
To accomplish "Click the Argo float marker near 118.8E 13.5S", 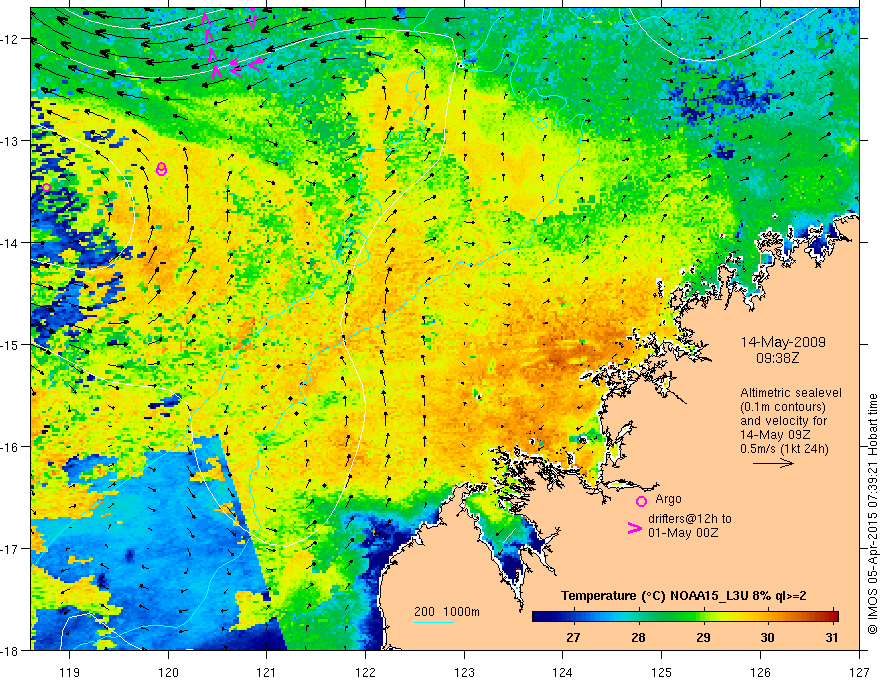I will pyautogui.click(x=46, y=187).
